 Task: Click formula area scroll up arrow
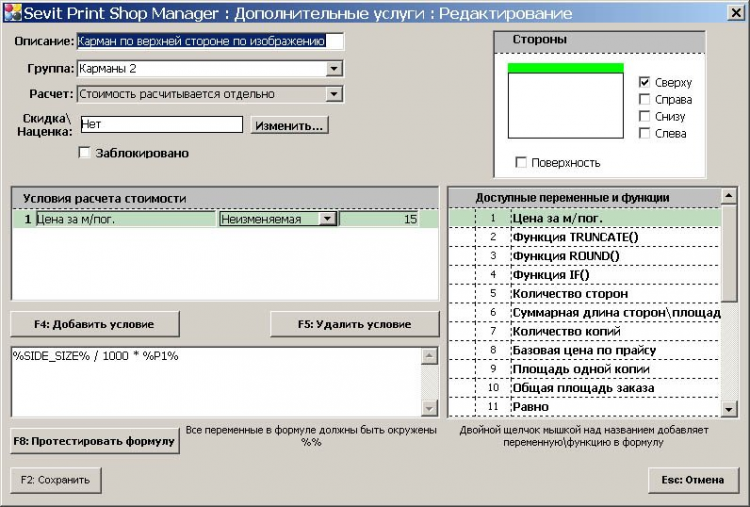click(x=429, y=356)
